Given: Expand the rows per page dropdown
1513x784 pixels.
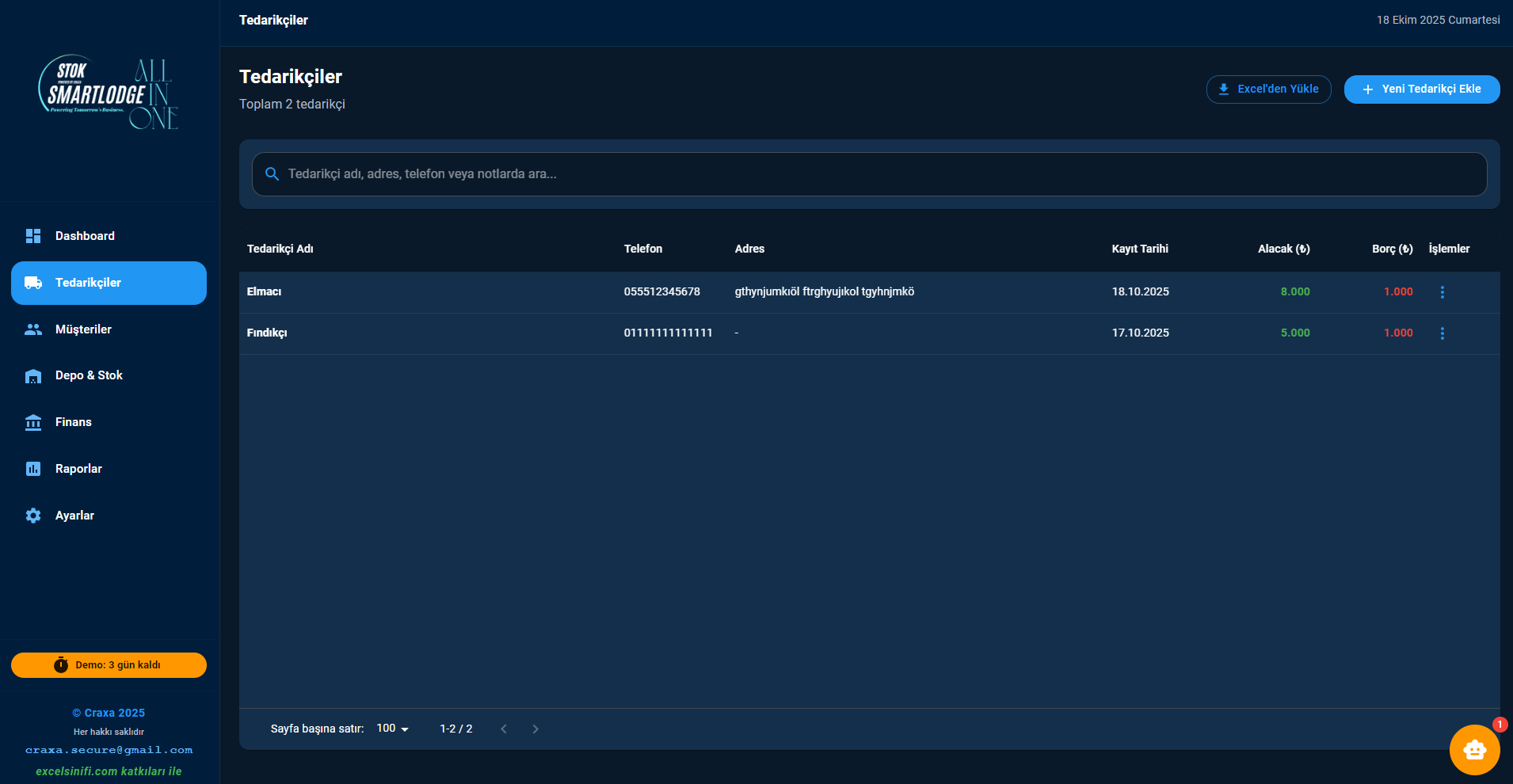Looking at the screenshot, I should 393,729.
